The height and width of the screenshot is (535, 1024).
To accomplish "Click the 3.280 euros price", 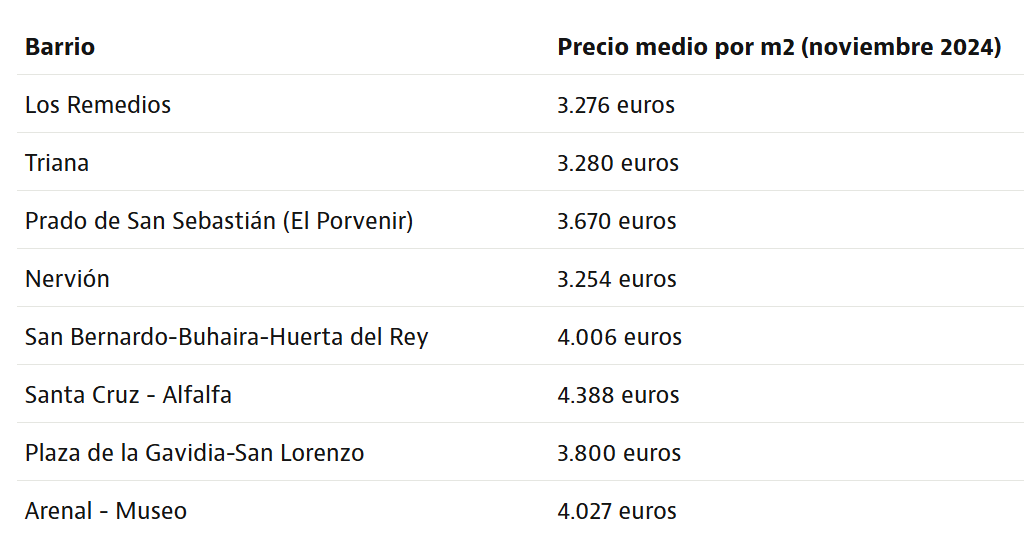I will point(618,163).
